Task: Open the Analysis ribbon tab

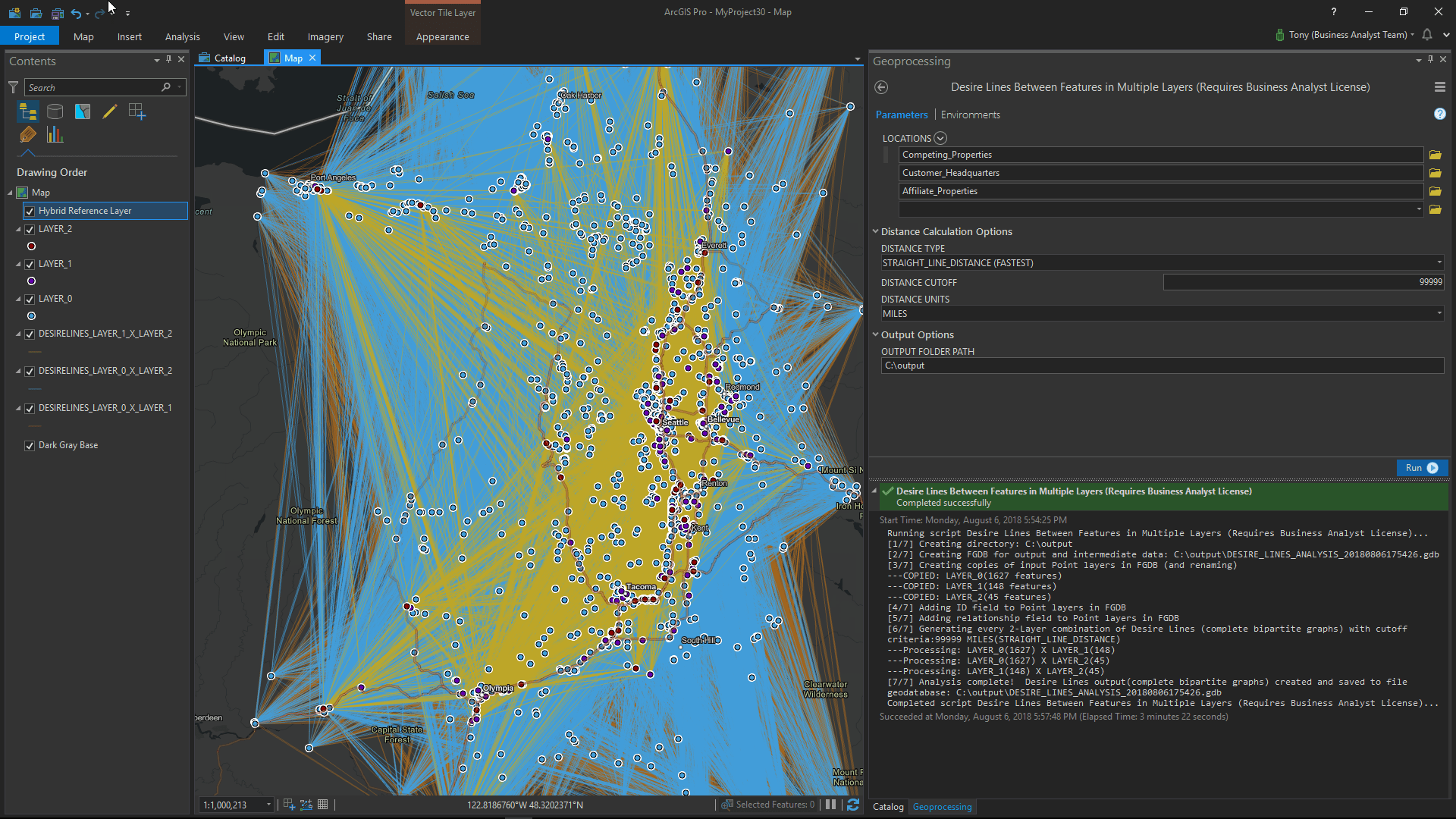Action: pyautogui.click(x=182, y=36)
